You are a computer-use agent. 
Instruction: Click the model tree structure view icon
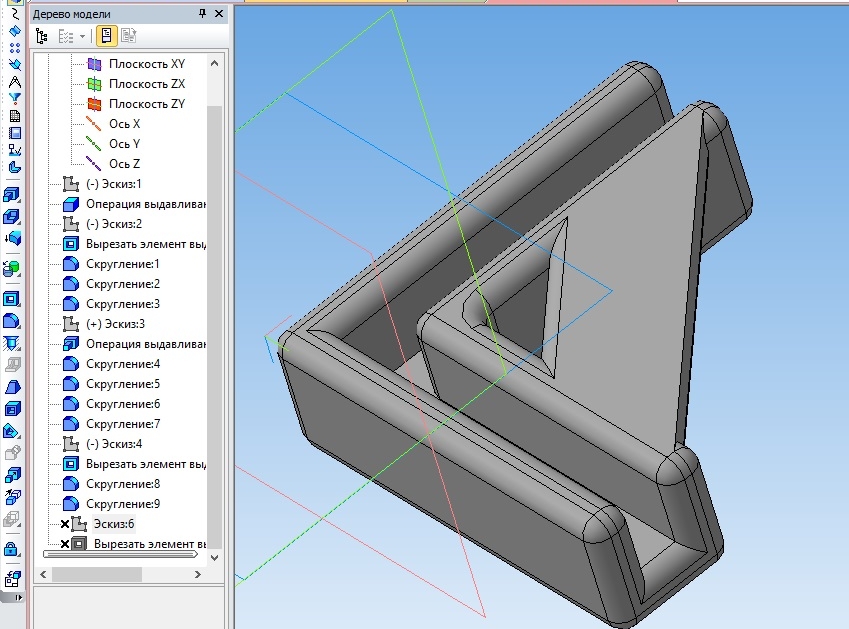[42, 36]
